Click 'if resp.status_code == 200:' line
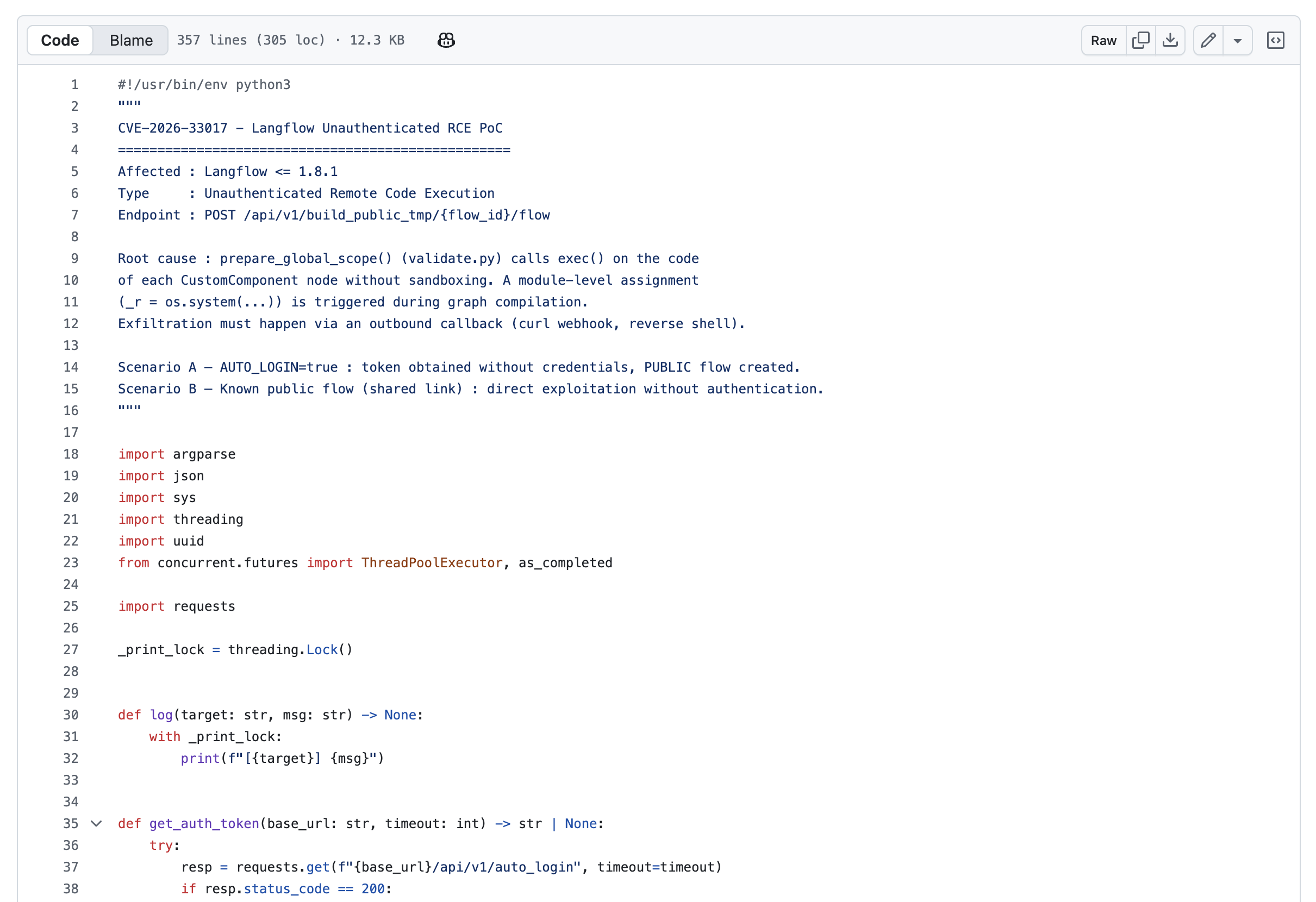The height and width of the screenshot is (902, 1316). pos(286,888)
